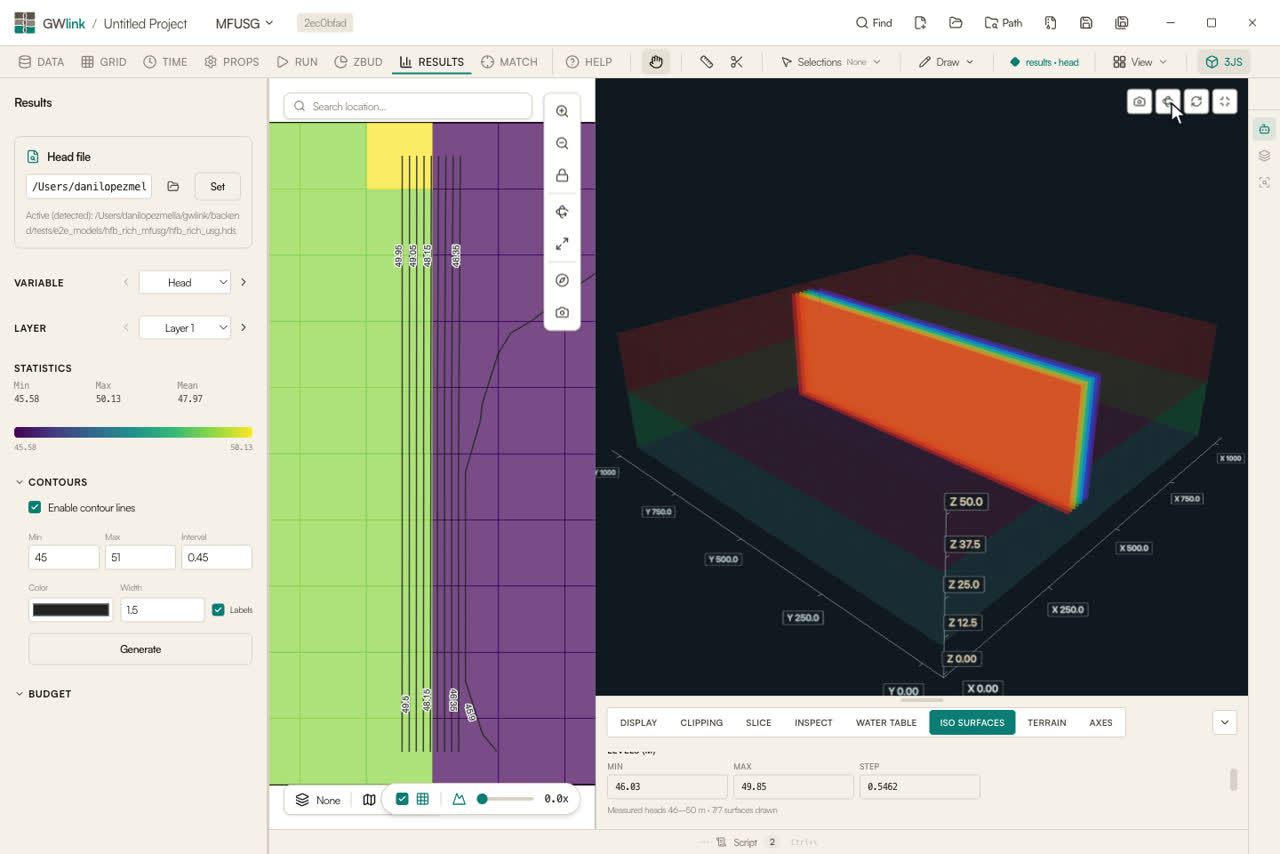The width and height of the screenshot is (1280, 854).
Task: Click the Set head file button
Action: click(x=218, y=186)
